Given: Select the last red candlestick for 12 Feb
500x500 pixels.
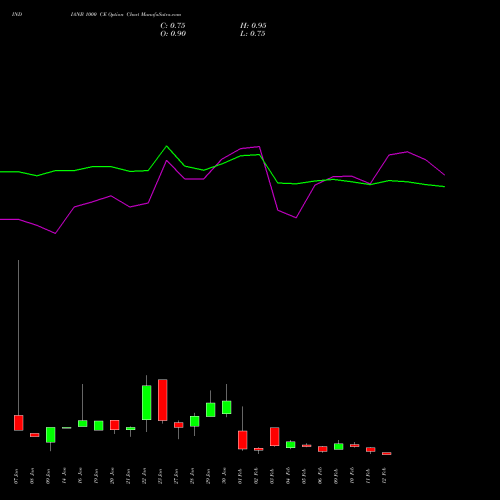Looking at the screenshot, I should point(387,453).
